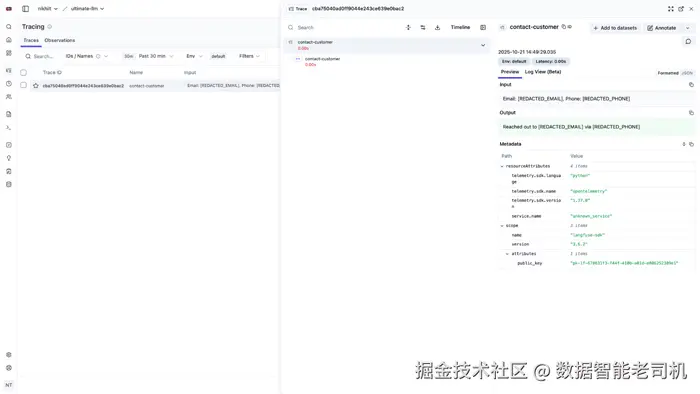Screen dimensions: 700x394
Task: Download the trace with the download icon
Action: tap(438, 27)
